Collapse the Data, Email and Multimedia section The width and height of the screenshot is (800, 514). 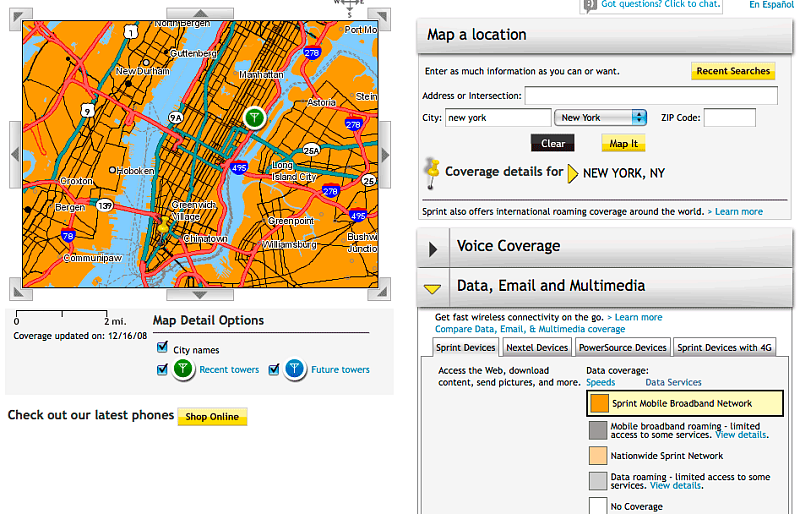tap(433, 289)
